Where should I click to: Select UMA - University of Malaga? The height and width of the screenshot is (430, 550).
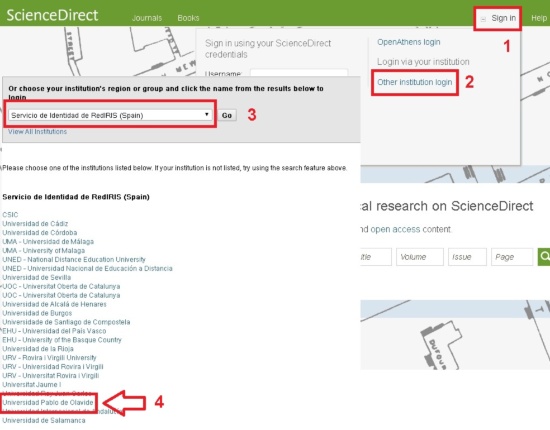[43, 250]
